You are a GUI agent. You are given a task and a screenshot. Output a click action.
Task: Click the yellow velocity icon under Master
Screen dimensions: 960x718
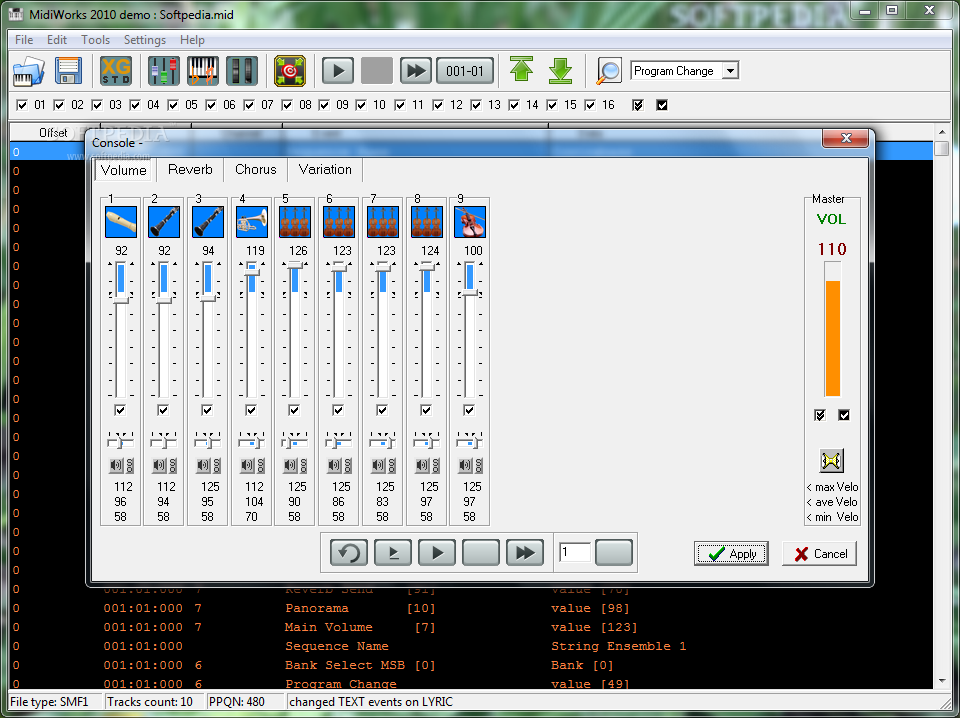(831, 461)
